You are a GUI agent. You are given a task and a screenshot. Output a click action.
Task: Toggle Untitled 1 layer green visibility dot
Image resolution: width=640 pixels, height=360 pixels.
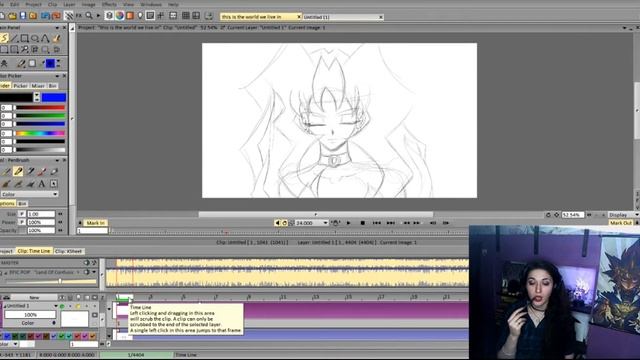(x=62, y=306)
